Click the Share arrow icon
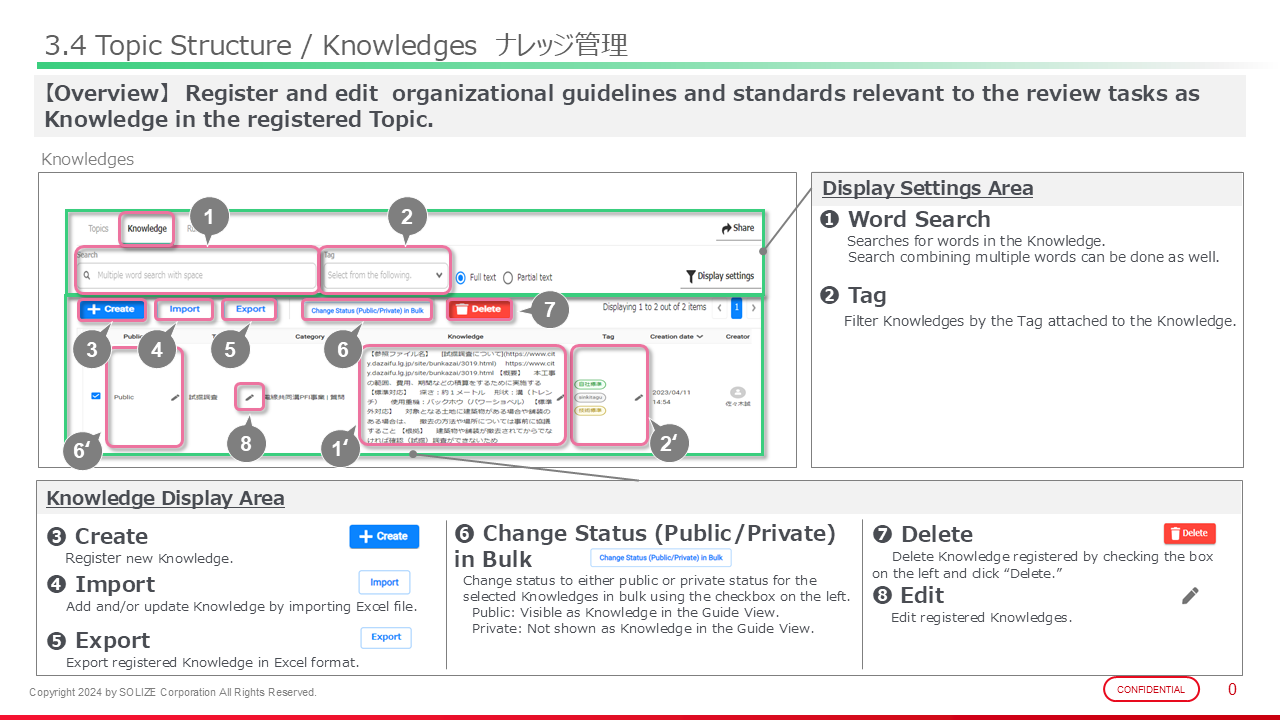1280x720 pixels. tap(726, 229)
